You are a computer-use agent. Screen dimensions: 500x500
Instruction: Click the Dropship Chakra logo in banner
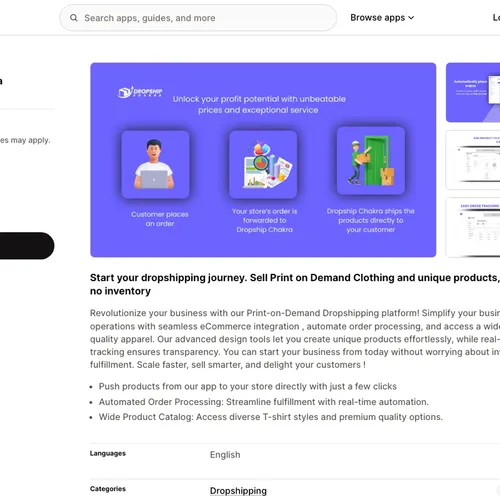[x=140, y=92]
